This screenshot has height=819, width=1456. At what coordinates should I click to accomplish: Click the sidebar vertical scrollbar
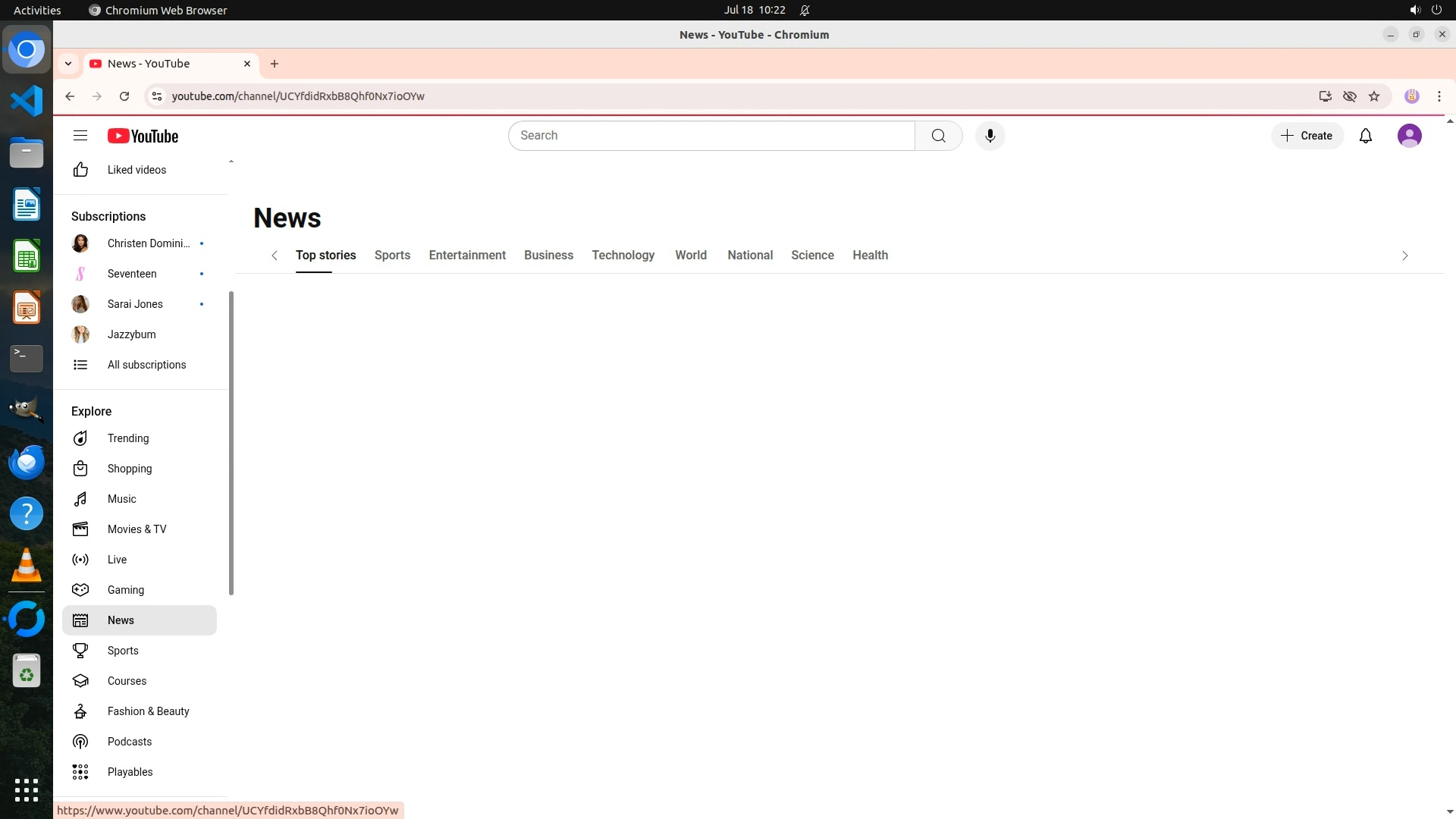pos(231,443)
